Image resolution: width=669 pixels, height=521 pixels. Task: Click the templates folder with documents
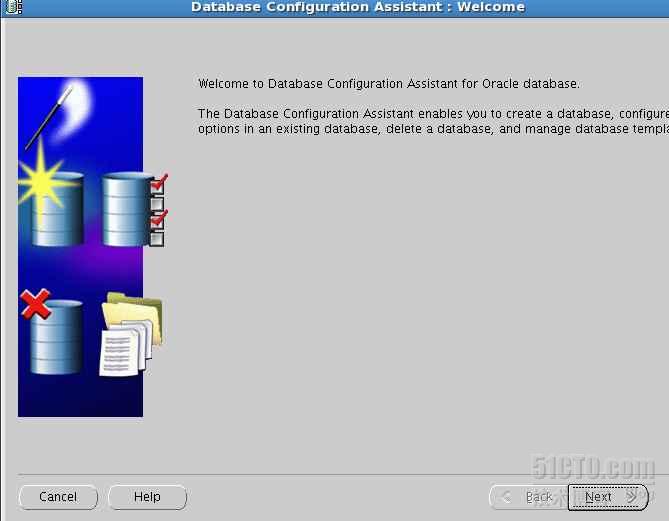tap(131, 335)
